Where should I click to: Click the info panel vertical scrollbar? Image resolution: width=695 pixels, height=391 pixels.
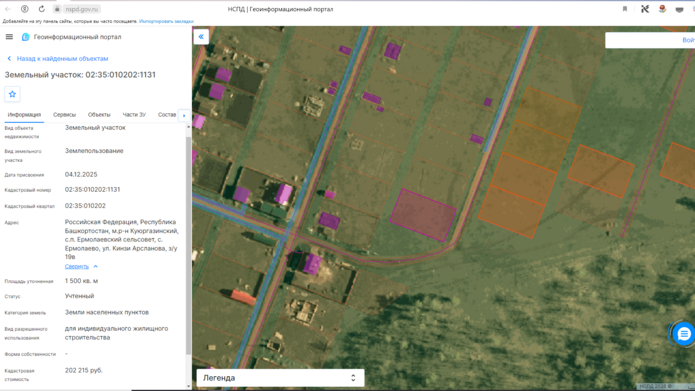click(x=188, y=246)
